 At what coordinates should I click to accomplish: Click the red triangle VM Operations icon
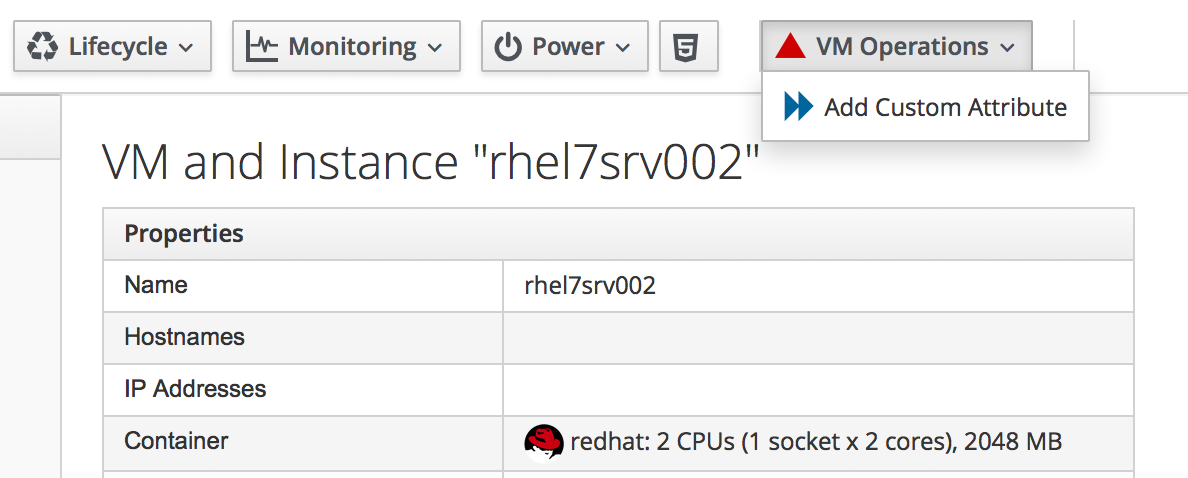(x=790, y=47)
